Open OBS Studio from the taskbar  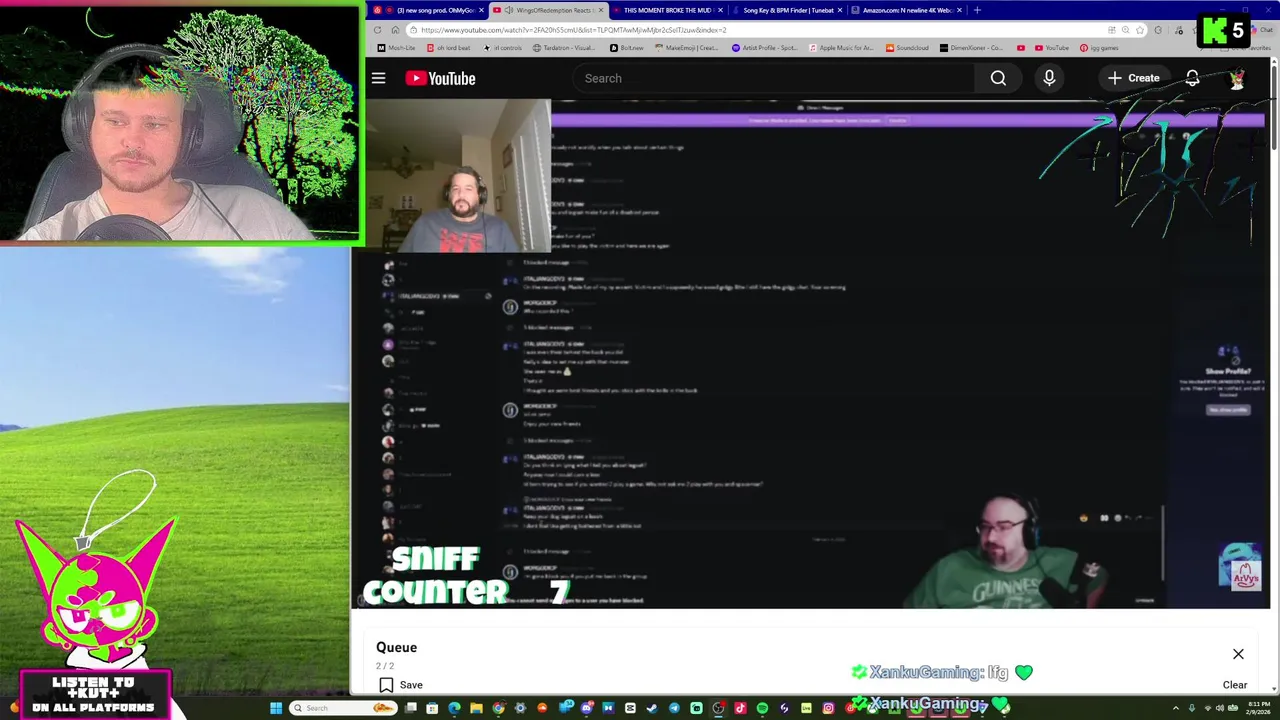718,708
